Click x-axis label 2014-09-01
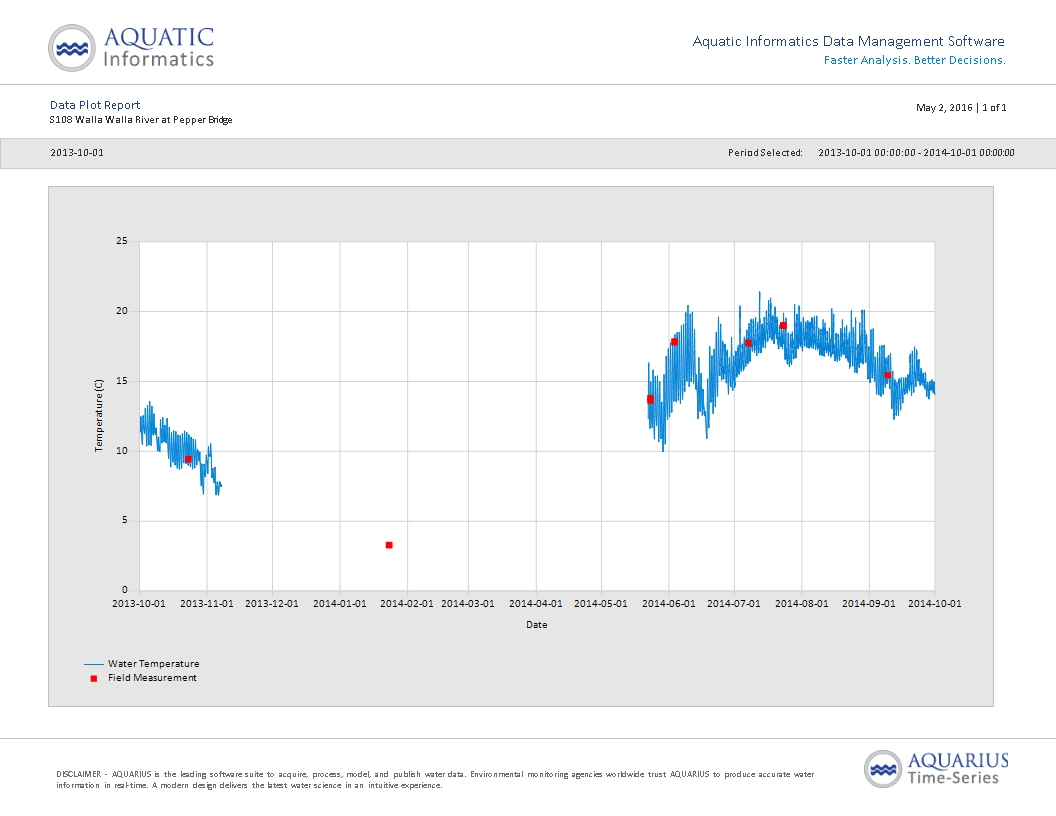Viewport: 1056px width, 816px height. coord(869,603)
